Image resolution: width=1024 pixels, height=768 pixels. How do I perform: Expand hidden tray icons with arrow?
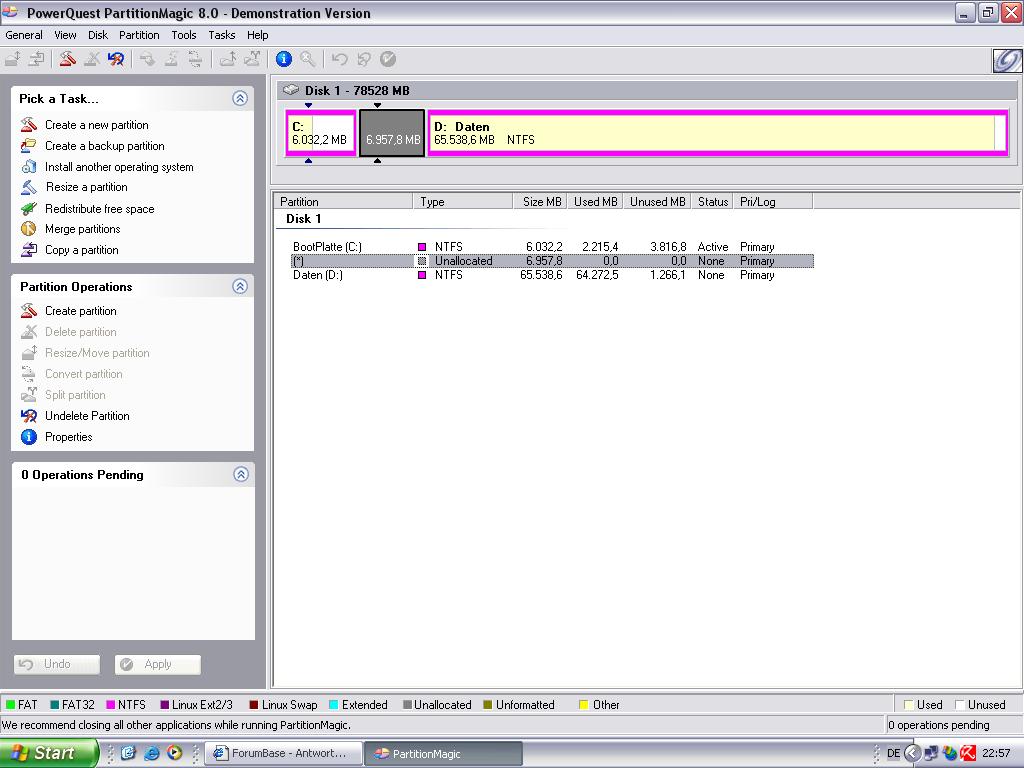coord(912,753)
